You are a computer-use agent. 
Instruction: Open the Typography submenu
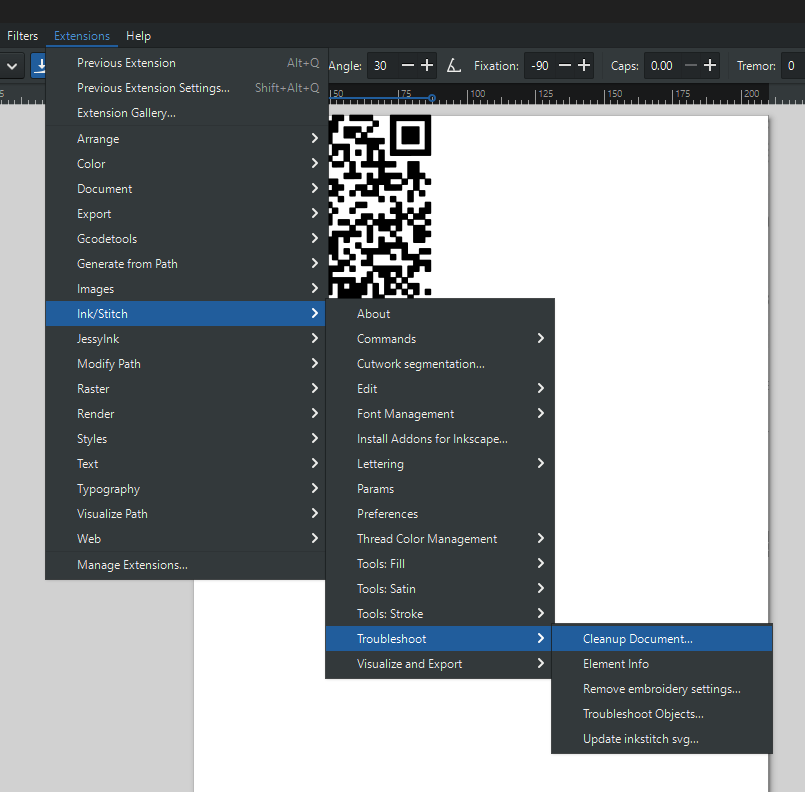(x=185, y=489)
